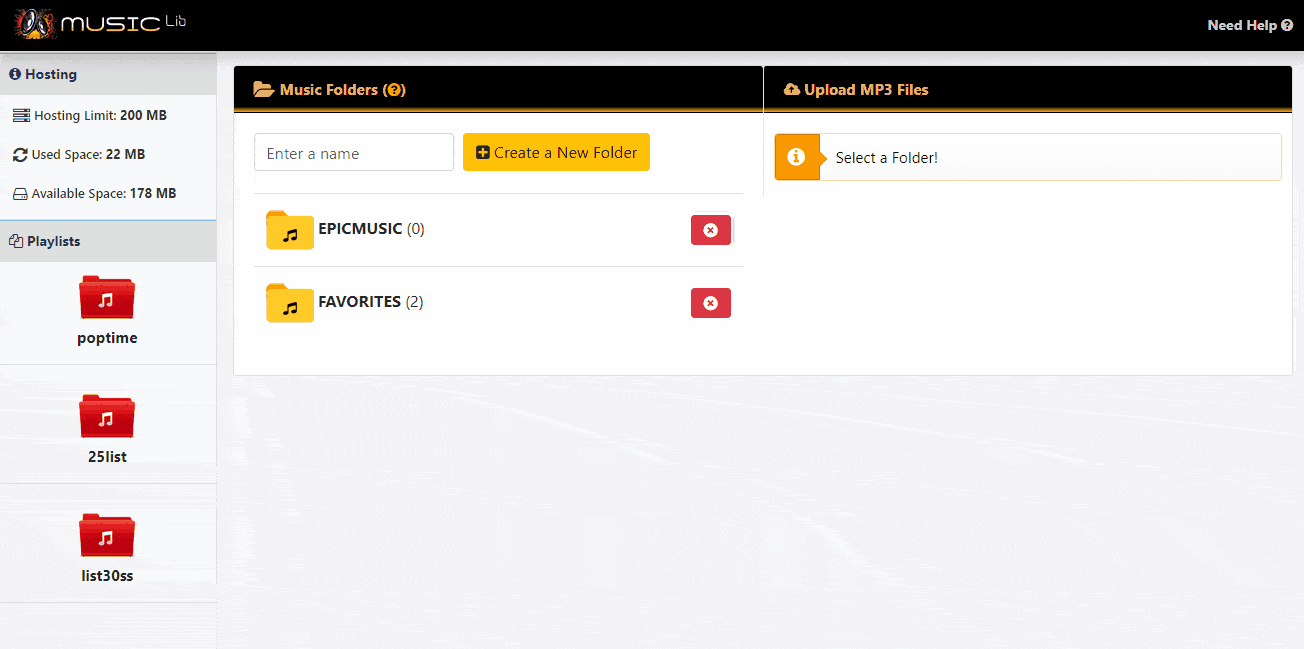Click the Music Lib logo
Viewport: 1304px width, 649px height.
click(100, 23)
